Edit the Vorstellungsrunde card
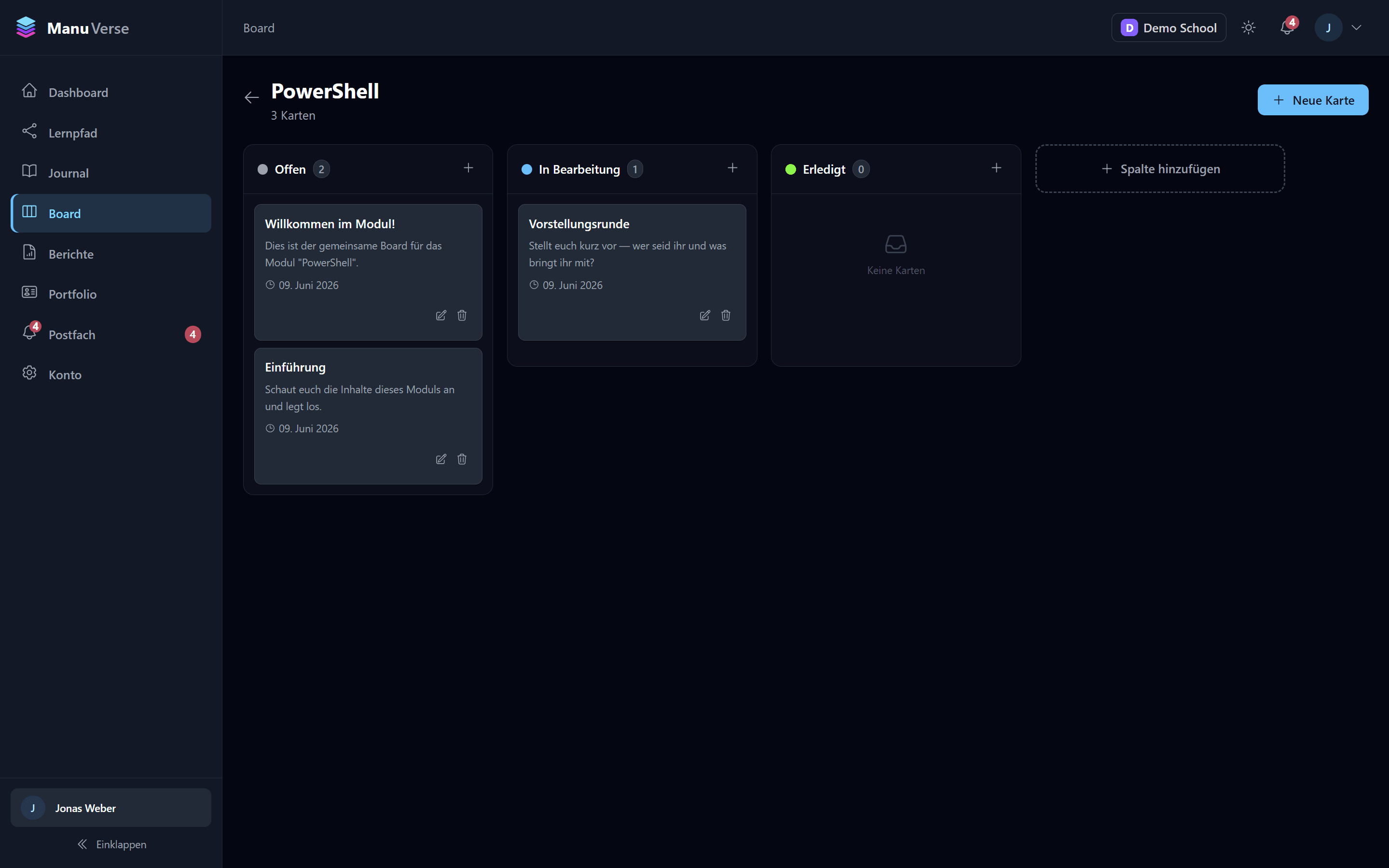This screenshot has height=868, width=1389. tap(705, 315)
